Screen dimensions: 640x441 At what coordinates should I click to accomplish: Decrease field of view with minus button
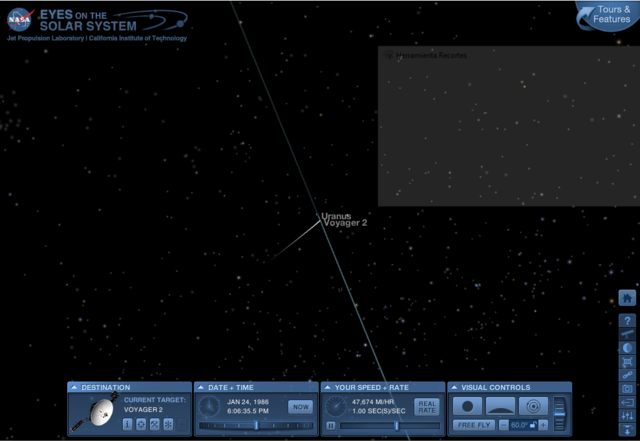point(504,425)
